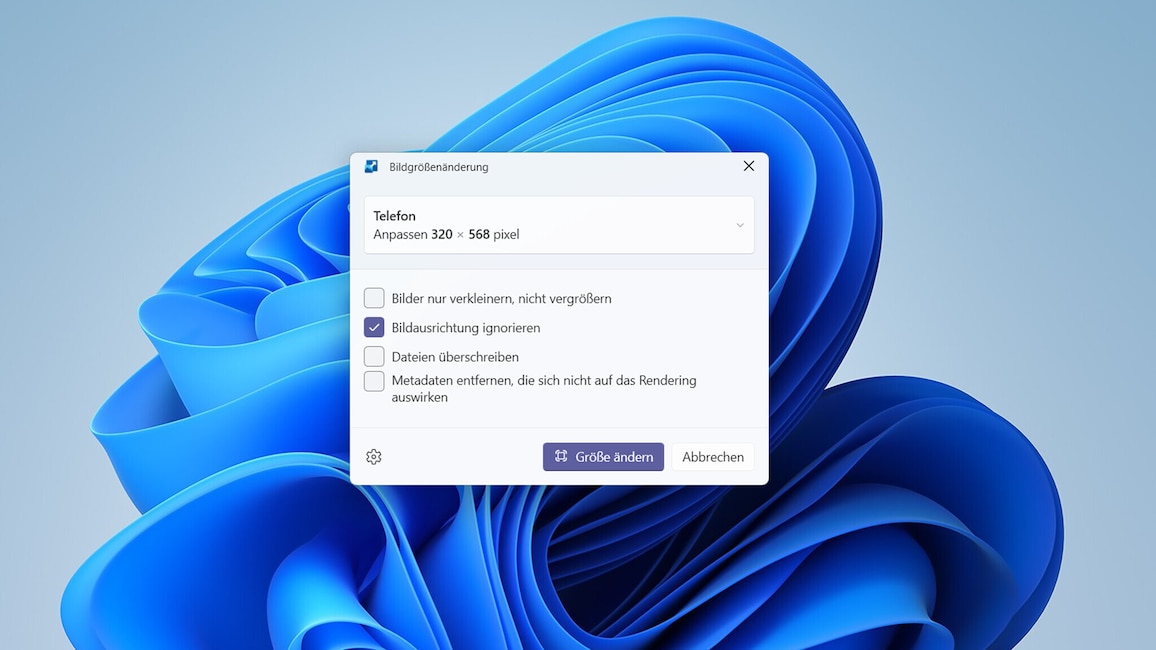Image resolution: width=1156 pixels, height=650 pixels.
Task: Expand the Telefon size preset dropdown
Action: coord(559,225)
